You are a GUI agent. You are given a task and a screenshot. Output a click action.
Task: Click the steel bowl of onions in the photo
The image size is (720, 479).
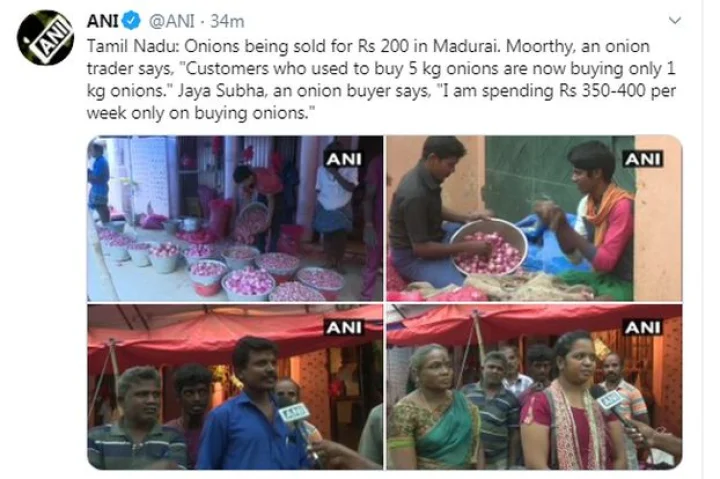pos(489,246)
